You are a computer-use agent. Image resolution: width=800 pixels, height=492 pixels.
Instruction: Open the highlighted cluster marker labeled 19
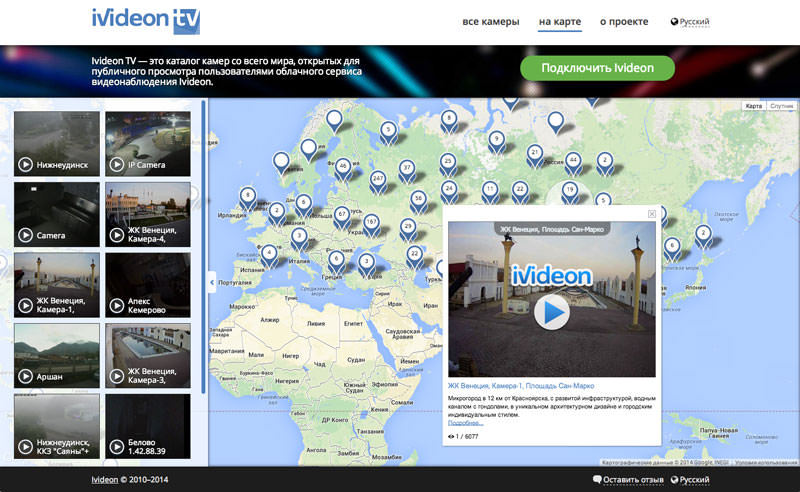click(x=570, y=192)
